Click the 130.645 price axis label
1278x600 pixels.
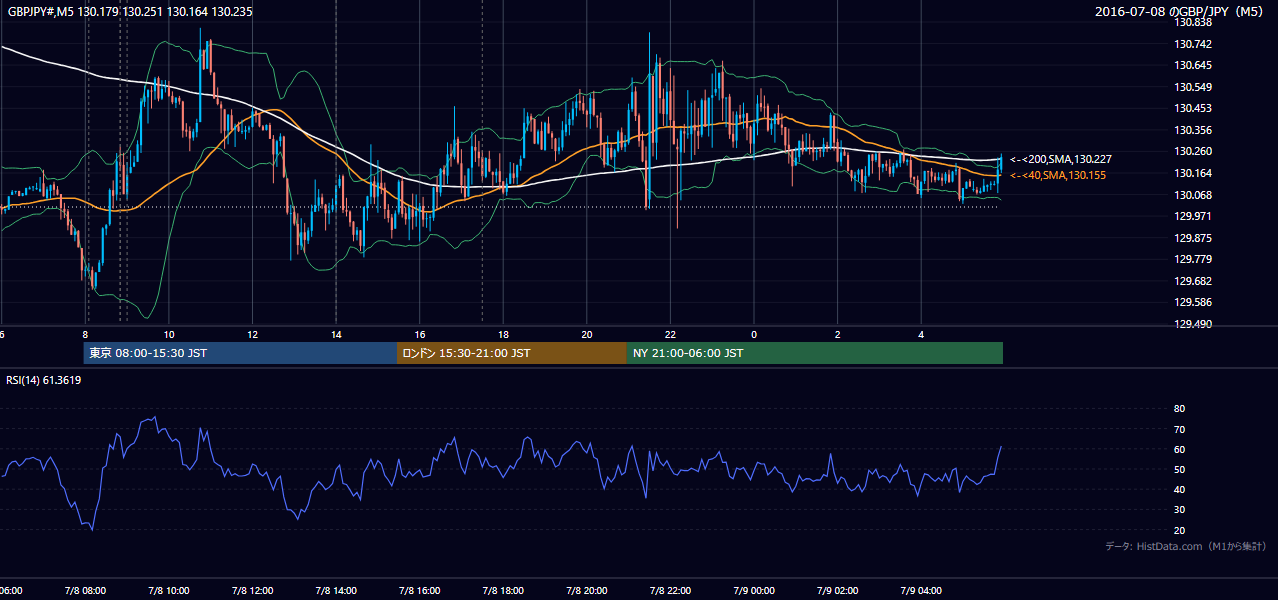[1192, 65]
